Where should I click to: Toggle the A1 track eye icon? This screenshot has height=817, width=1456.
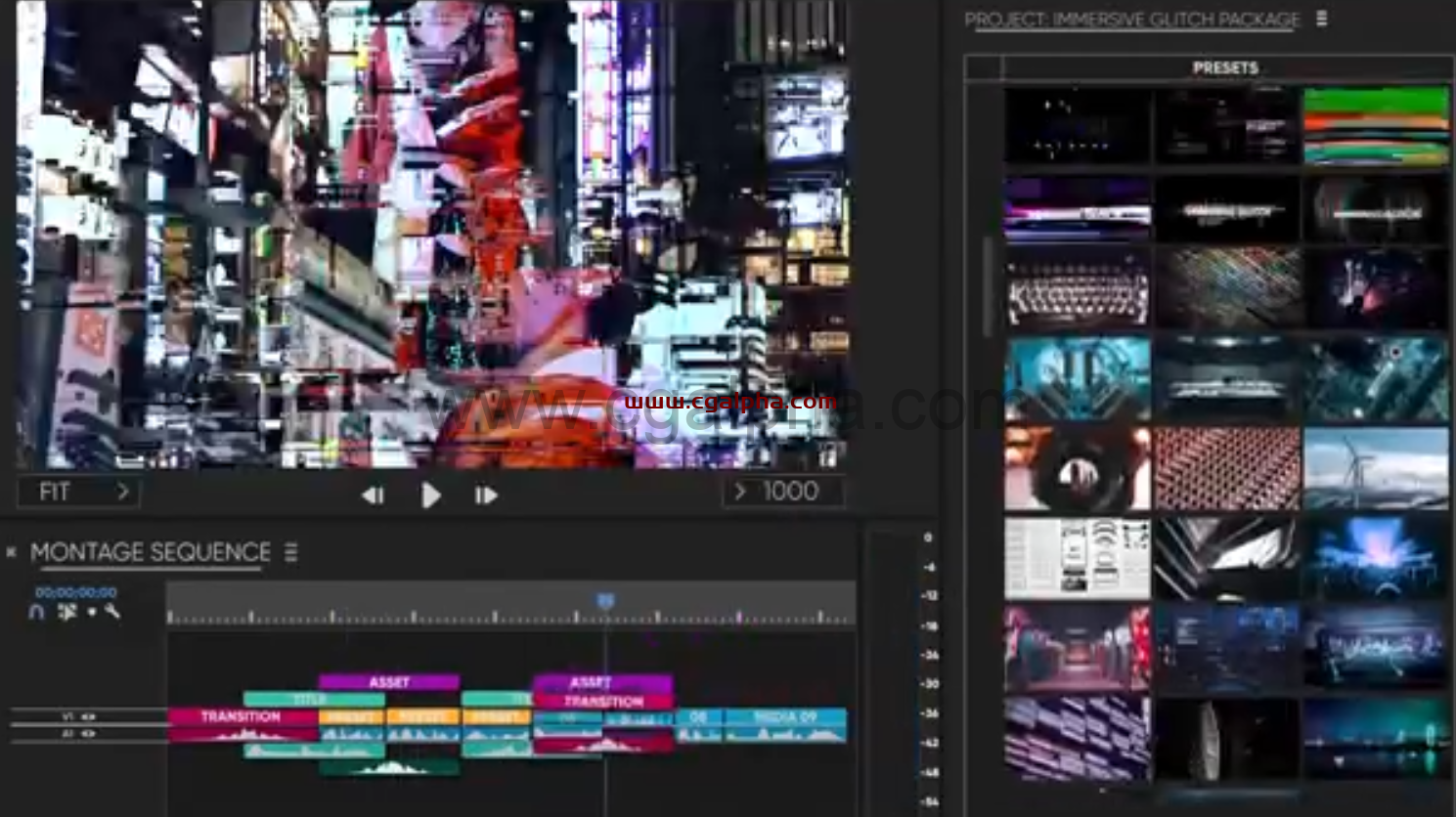click(x=88, y=733)
